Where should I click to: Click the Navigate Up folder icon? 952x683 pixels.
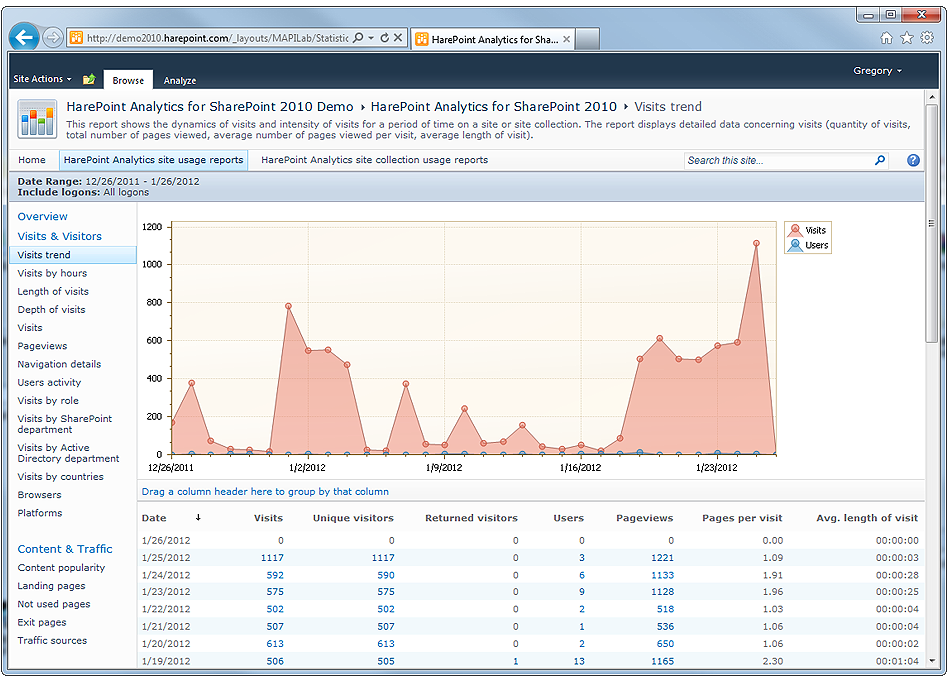click(x=89, y=80)
